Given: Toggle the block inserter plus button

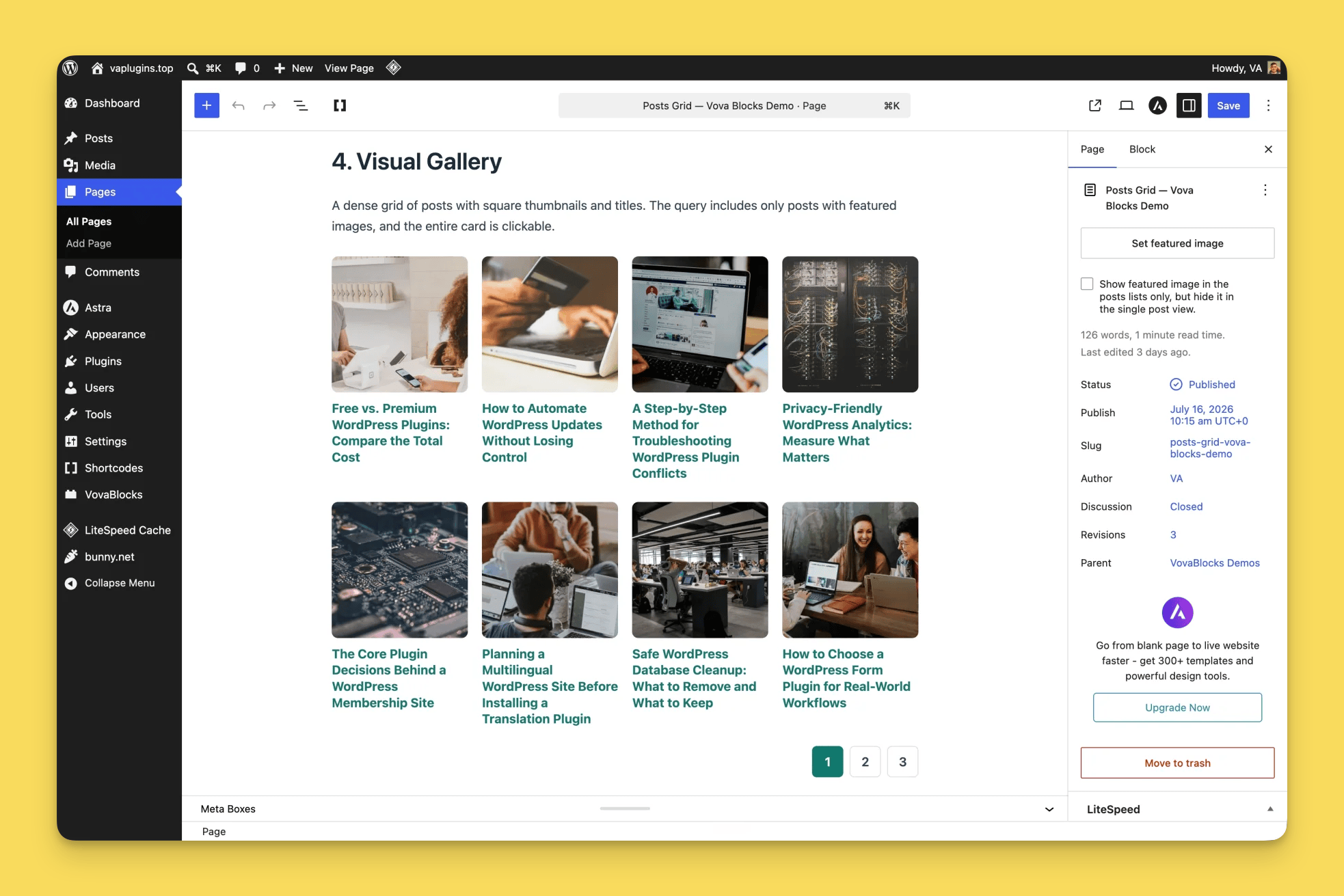Looking at the screenshot, I should tap(206, 105).
